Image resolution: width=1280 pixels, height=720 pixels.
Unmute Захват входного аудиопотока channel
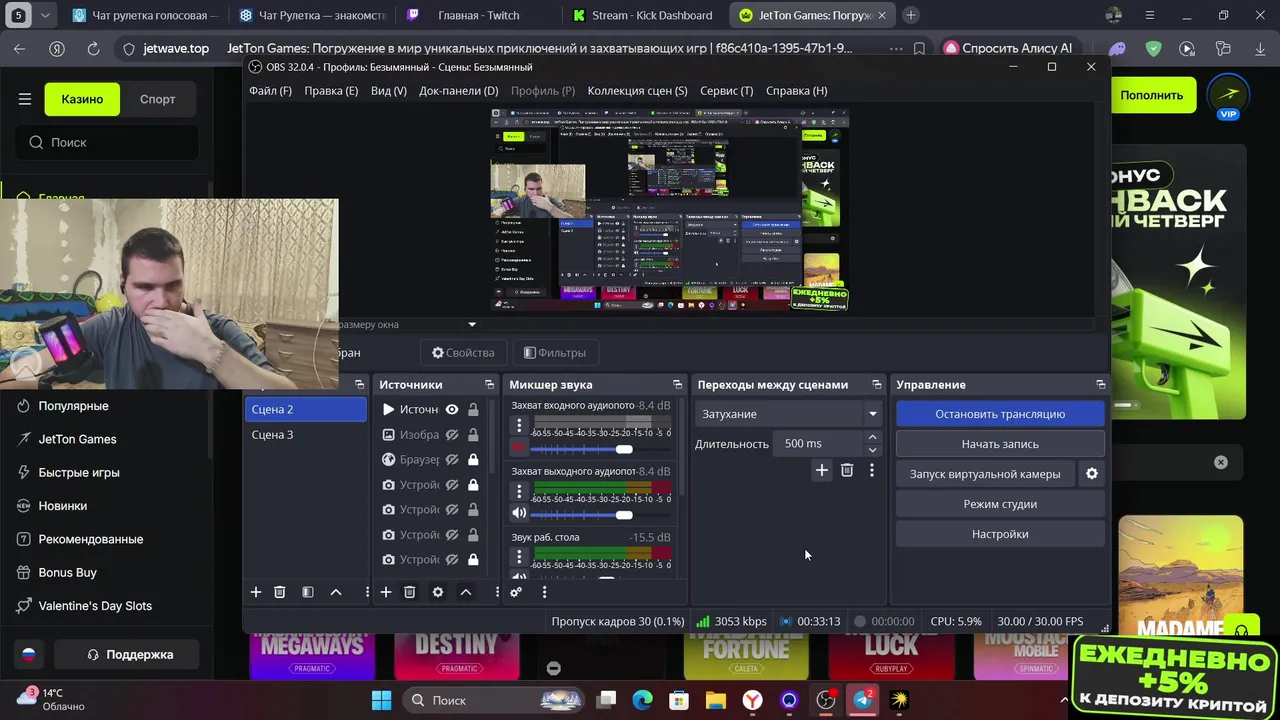tap(519, 448)
